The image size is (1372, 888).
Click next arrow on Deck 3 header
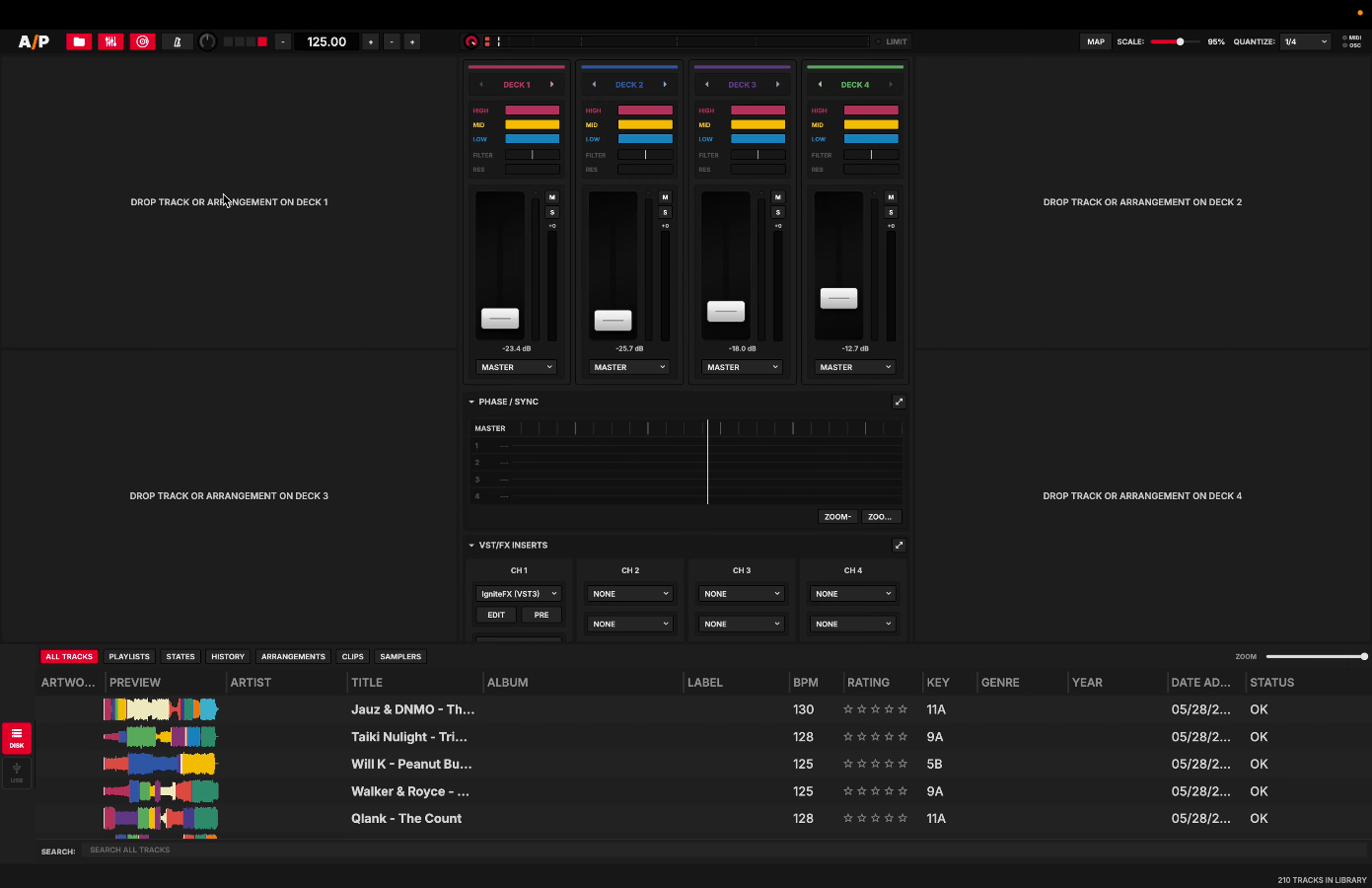(777, 85)
